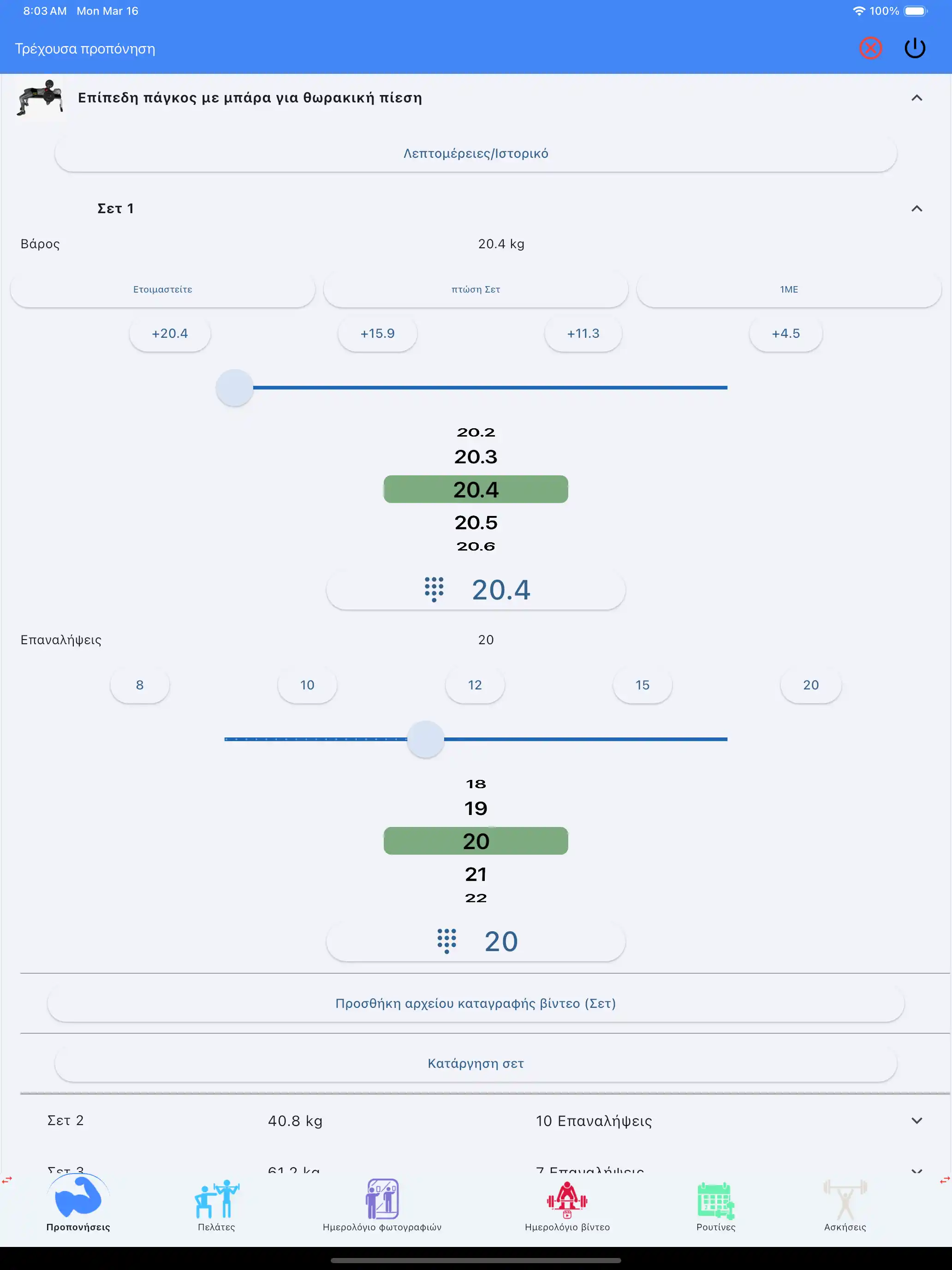The image size is (952, 1270).
Task: Select the 1ME set type option
Action: click(788, 289)
